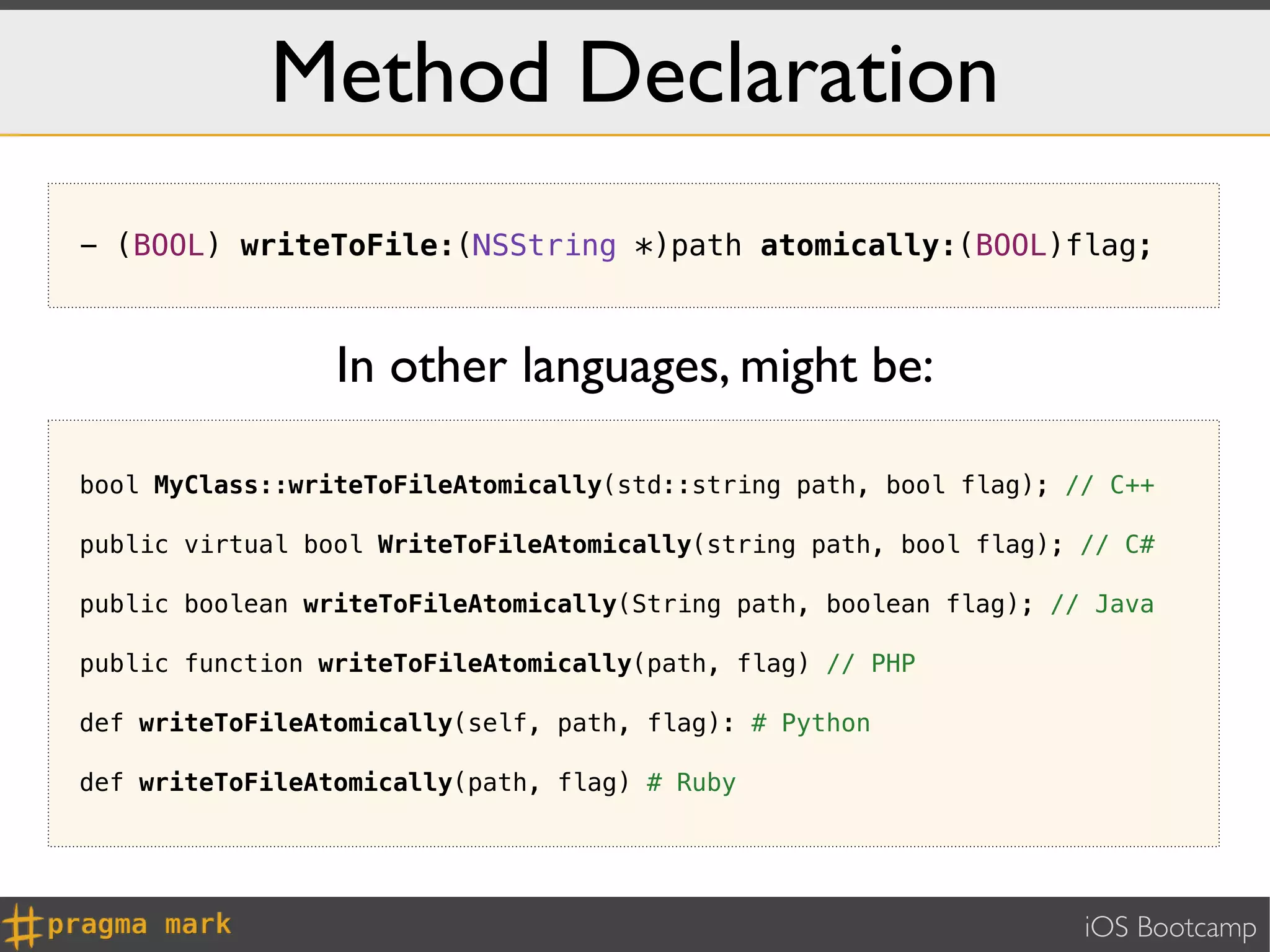Click the heading 'In other languages, might be:'

point(634,367)
